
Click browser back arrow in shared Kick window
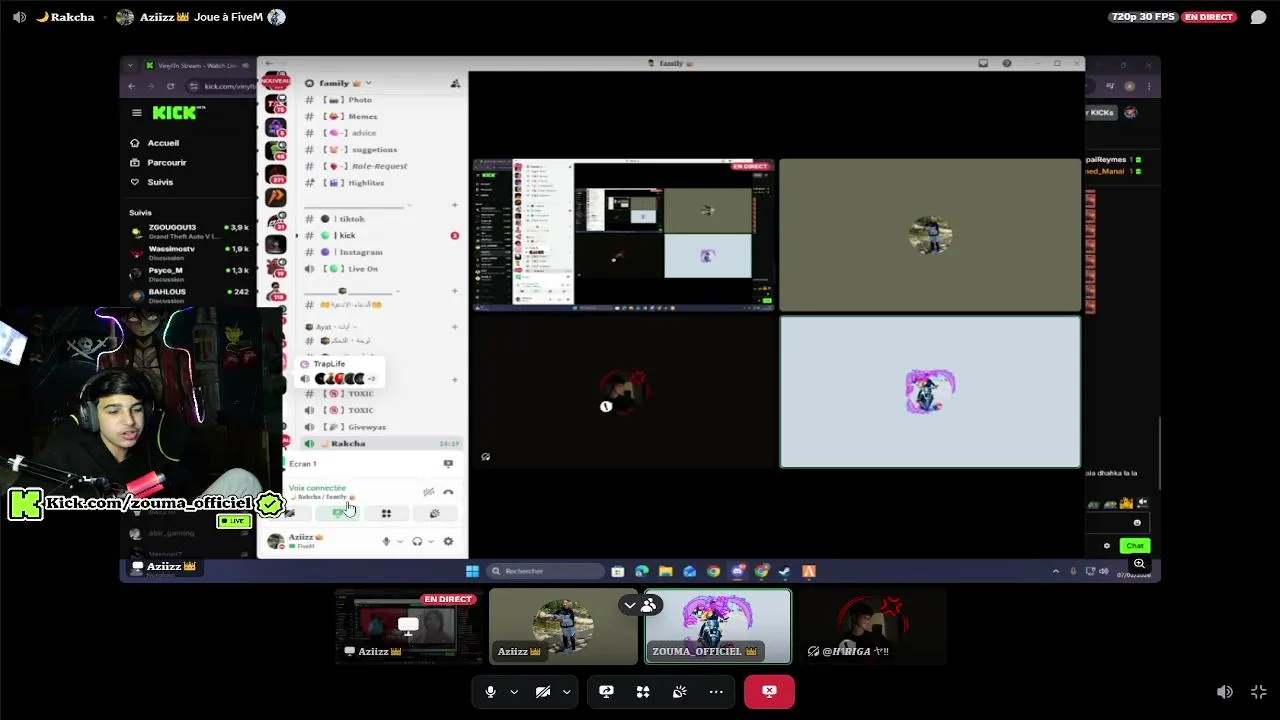pos(131,87)
